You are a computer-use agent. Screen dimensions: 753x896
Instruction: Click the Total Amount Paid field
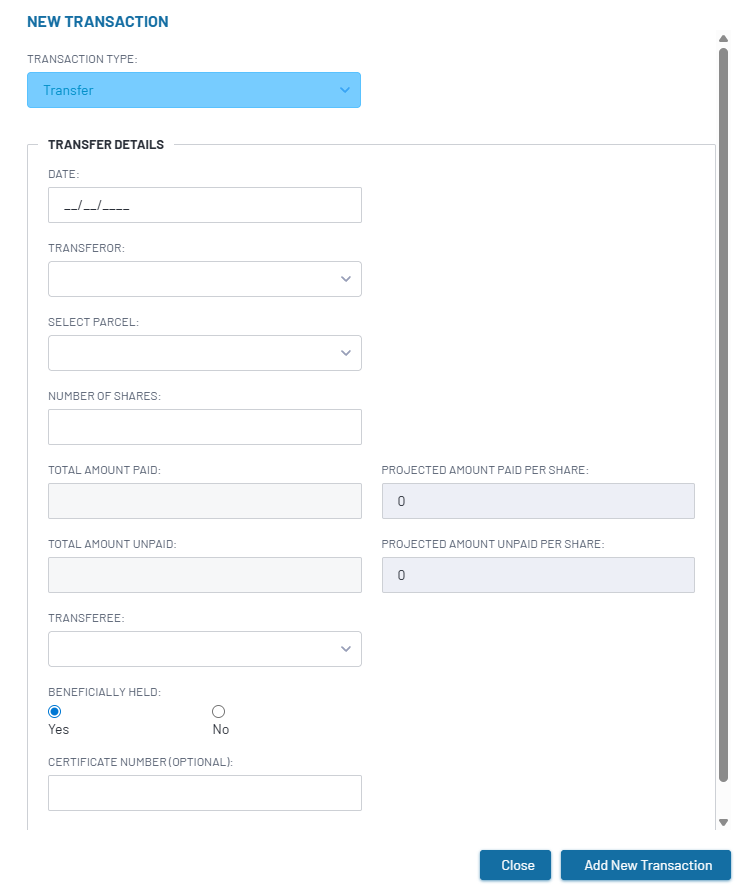(205, 501)
